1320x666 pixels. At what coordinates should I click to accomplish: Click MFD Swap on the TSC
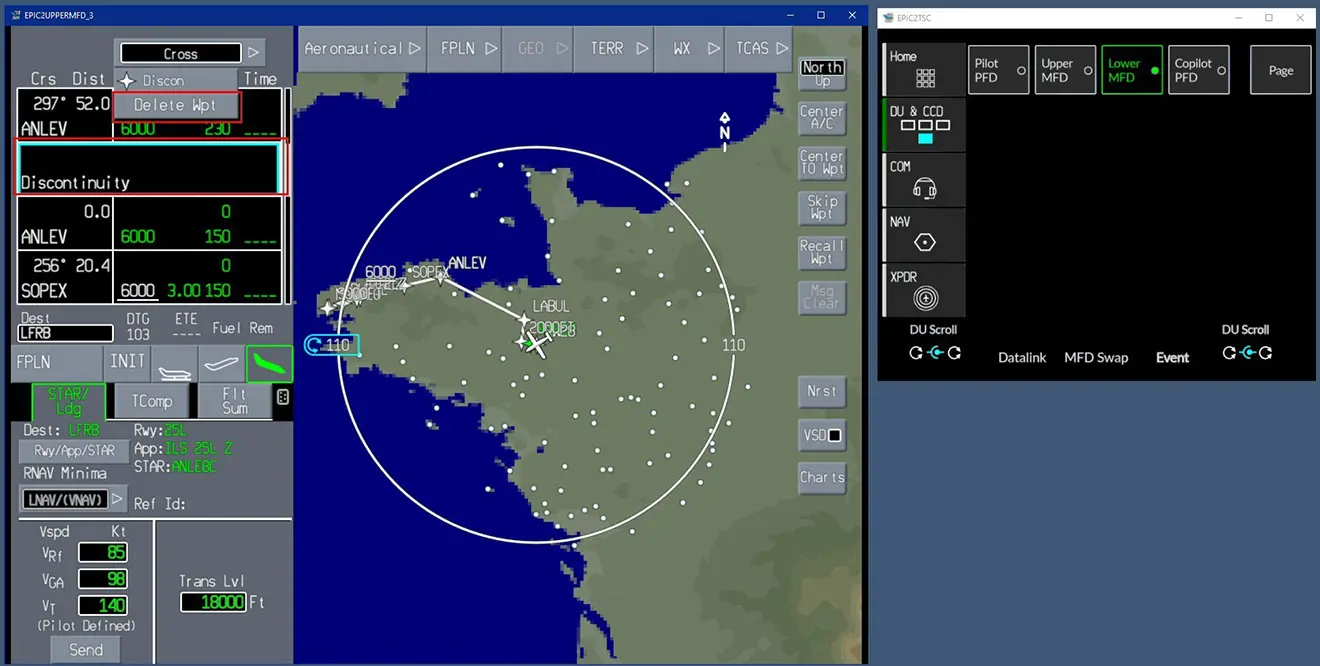[x=1096, y=357]
